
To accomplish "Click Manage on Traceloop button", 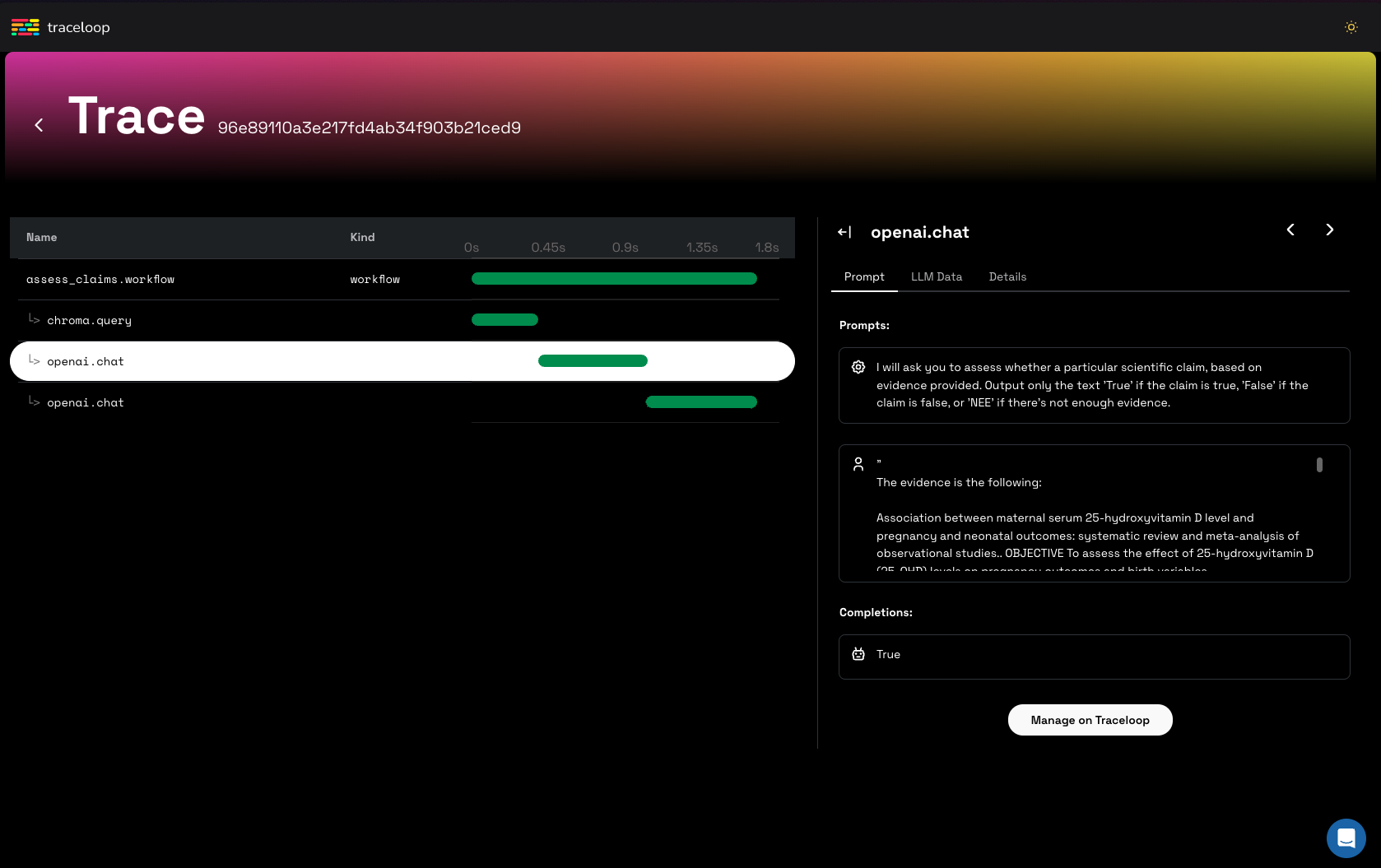I will [1090, 720].
